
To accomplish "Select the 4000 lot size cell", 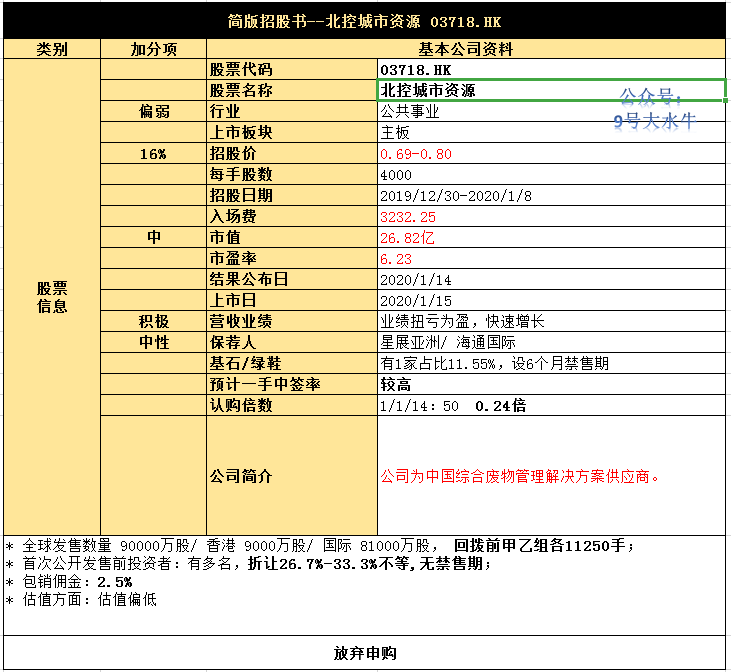I will [552, 174].
